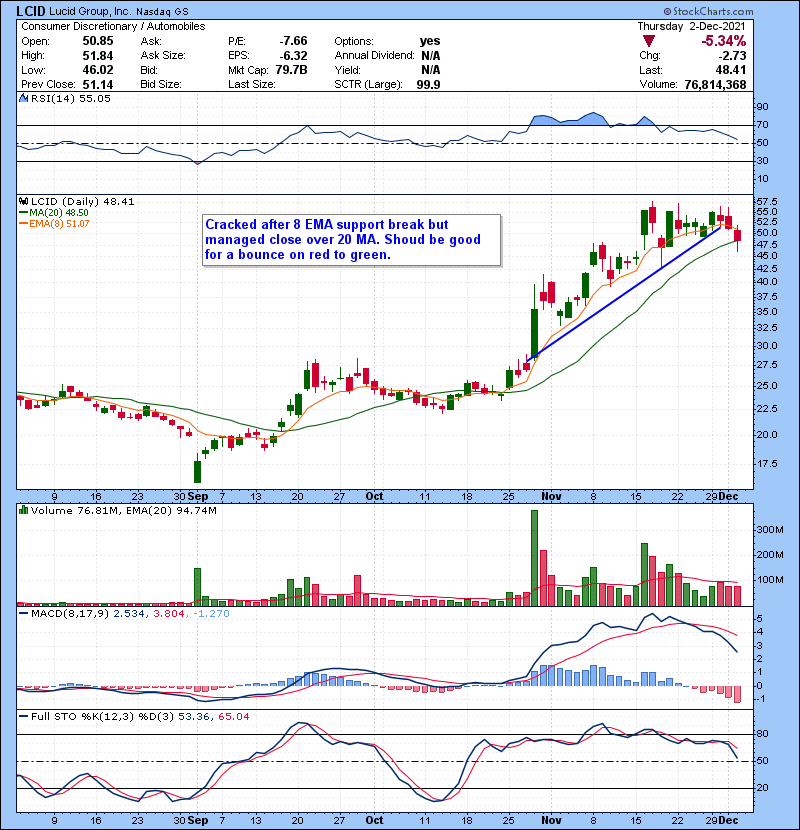The width and height of the screenshot is (800, 830).
Task: Click the Nasdaq GS exchange label
Action: (162, 12)
